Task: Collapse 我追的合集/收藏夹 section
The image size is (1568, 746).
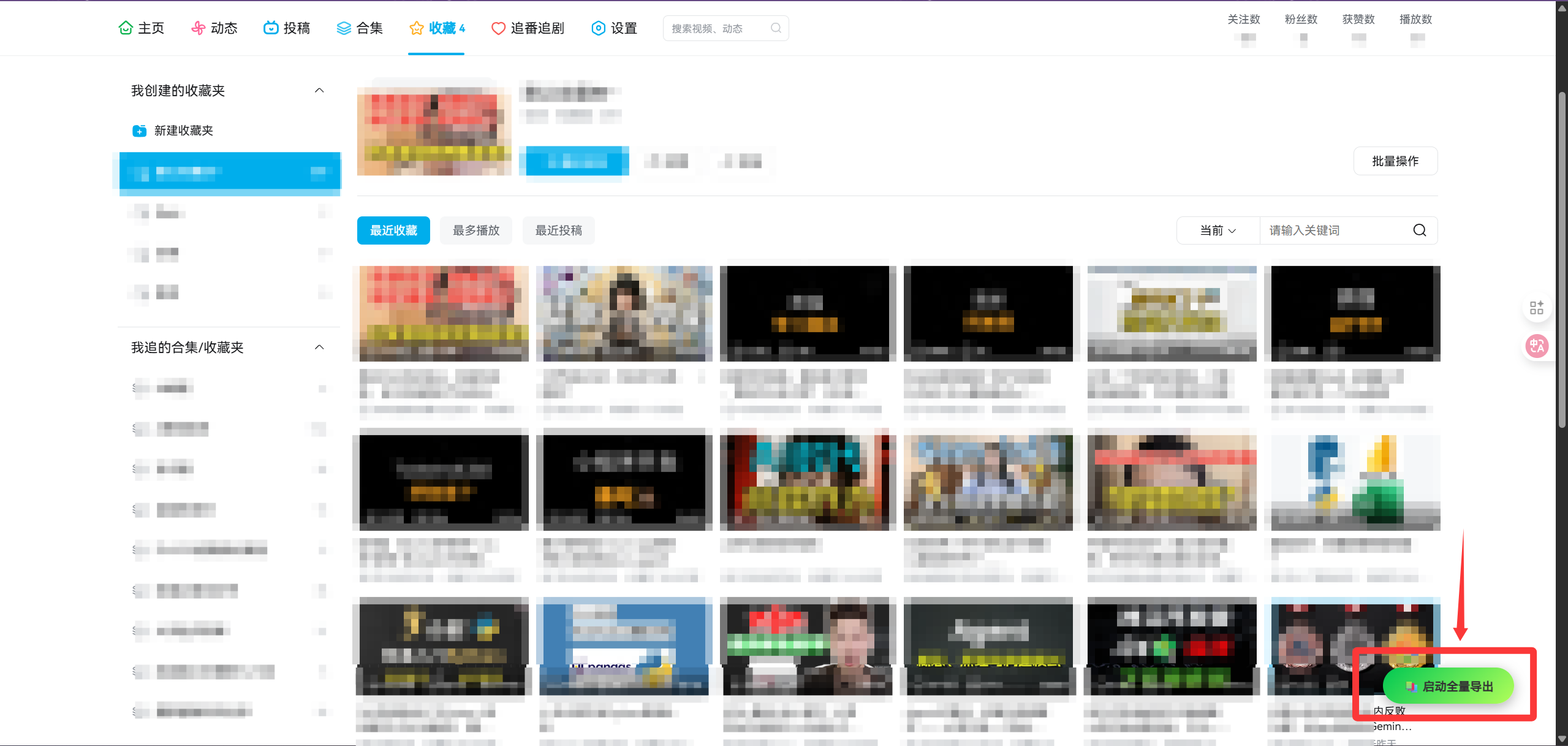Action: pos(319,348)
